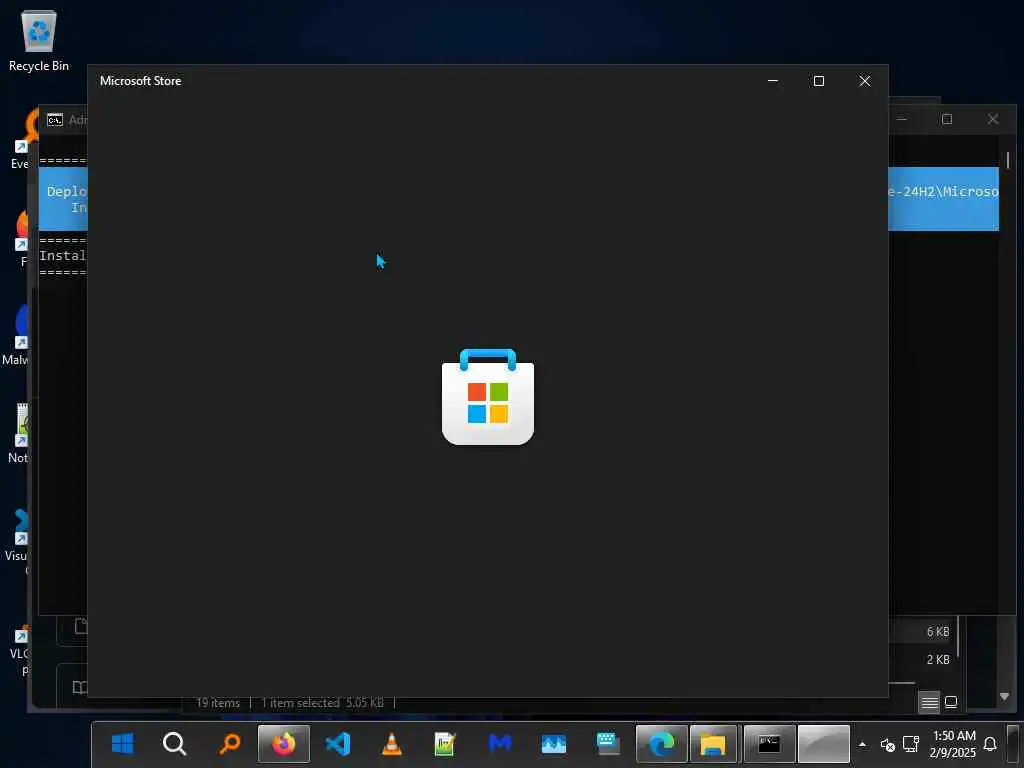The width and height of the screenshot is (1024, 768).
Task: Open the notifications bell icon
Action: coord(990,744)
